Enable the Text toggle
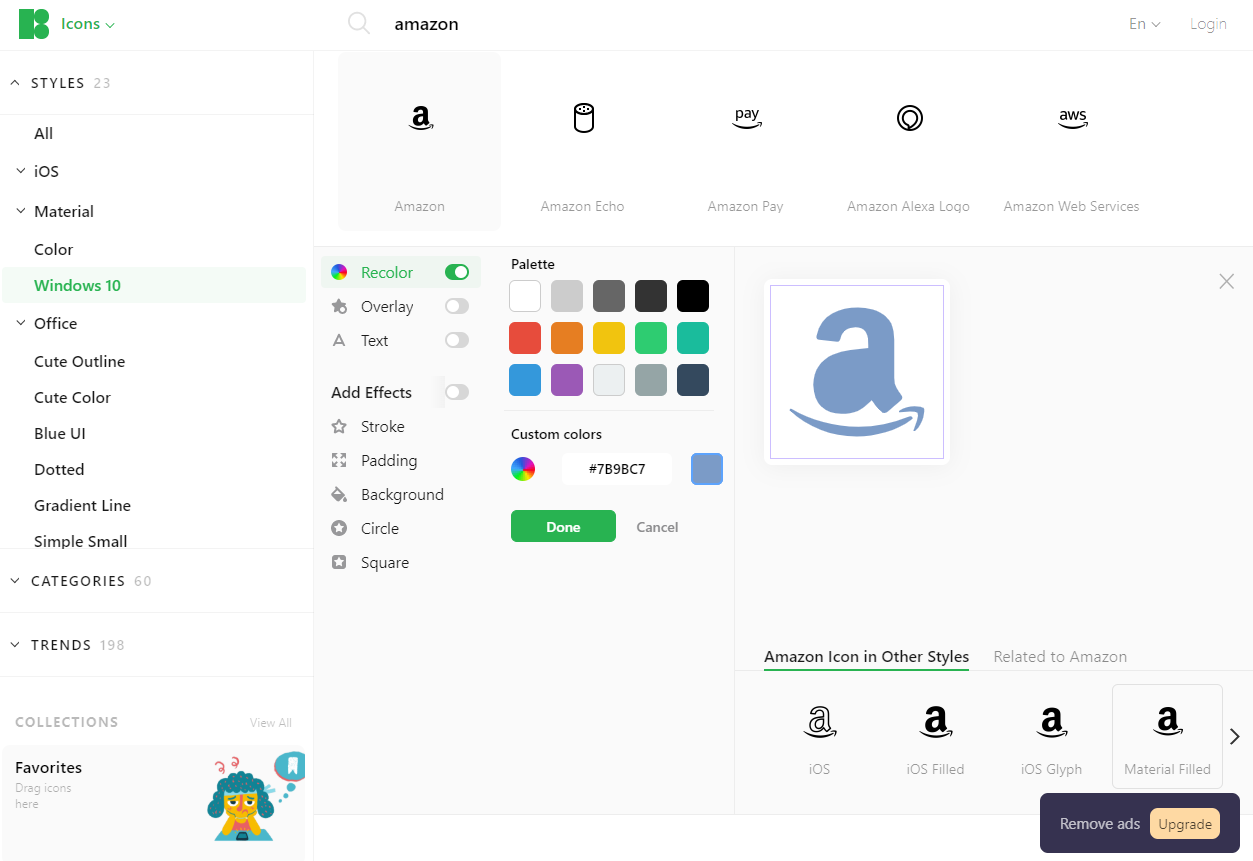 click(457, 340)
